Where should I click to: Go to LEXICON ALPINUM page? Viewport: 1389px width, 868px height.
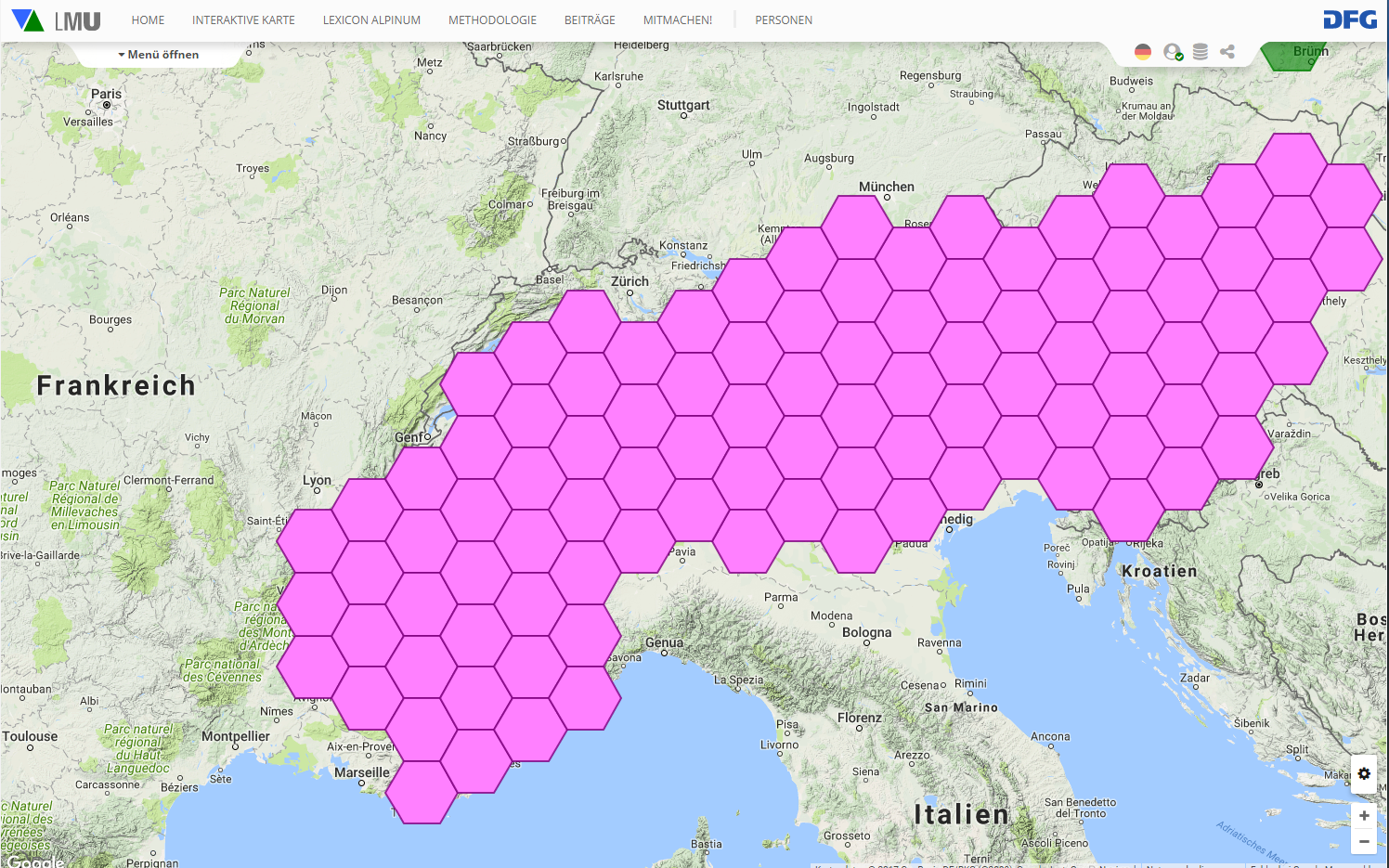(x=371, y=20)
